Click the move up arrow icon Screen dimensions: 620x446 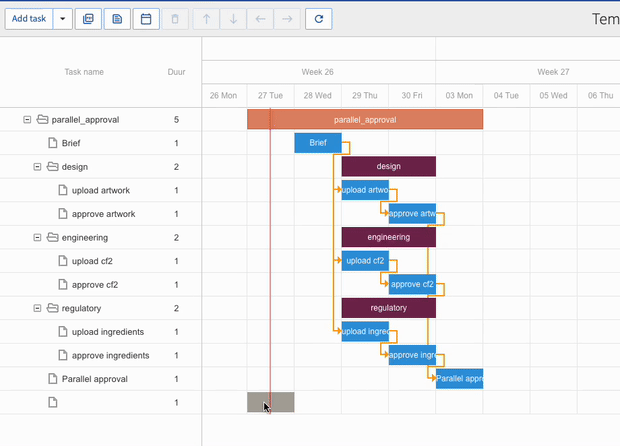pyautogui.click(x=207, y=19)
